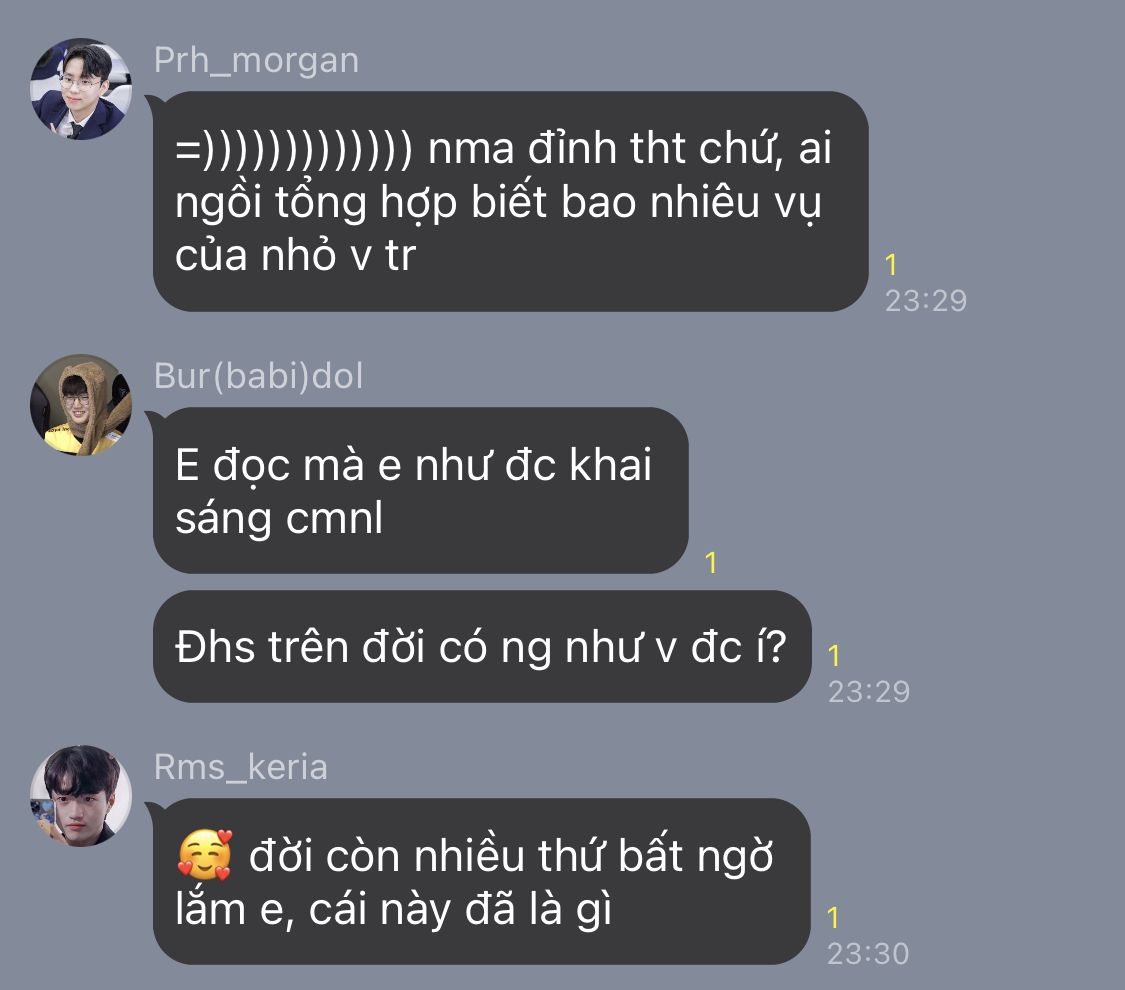The width and height of the screenshot is (1125, 990).
Task: Select message starting with =)))))))))))) nma đỉnh
Action: 511,202
